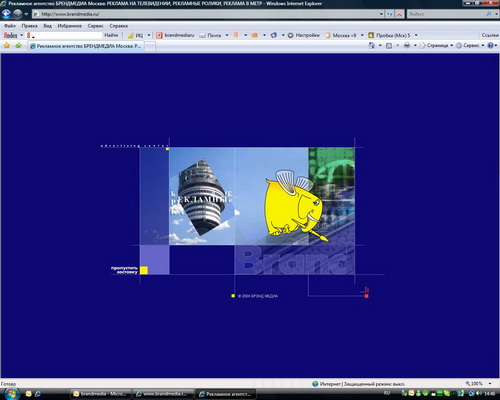Open the brandmedia - Microsoft taskbar window
The height and width of the screenshot is (400, 500).
[x=100, y=394]
